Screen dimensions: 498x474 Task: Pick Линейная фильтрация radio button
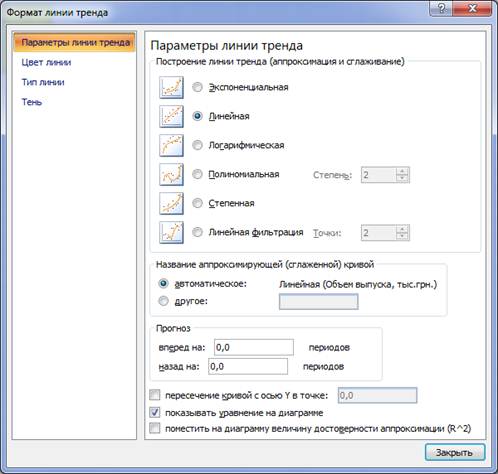pos(197,232)
